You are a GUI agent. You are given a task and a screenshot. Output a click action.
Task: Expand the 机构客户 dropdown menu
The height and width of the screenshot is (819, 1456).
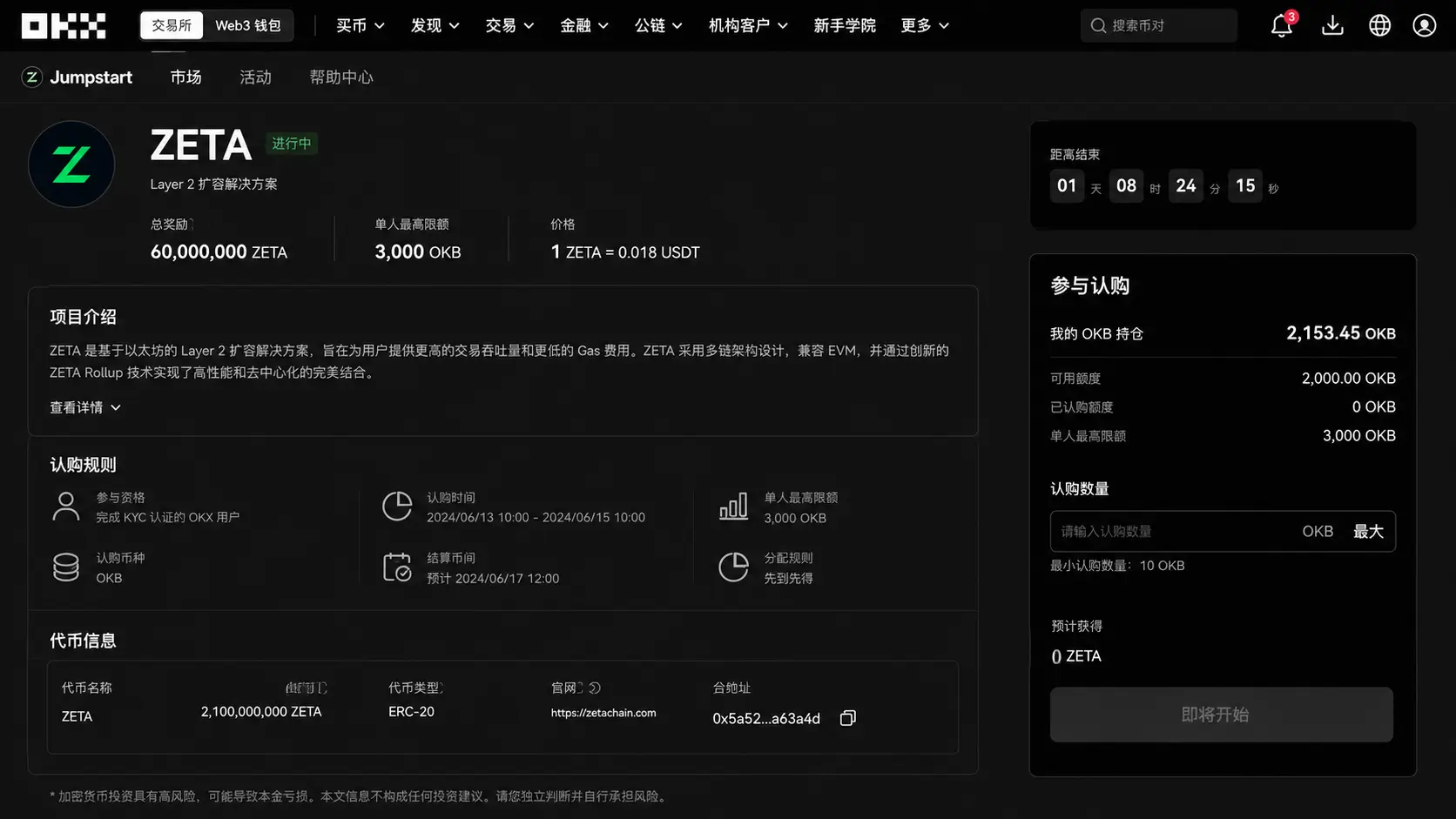[748, 25]
